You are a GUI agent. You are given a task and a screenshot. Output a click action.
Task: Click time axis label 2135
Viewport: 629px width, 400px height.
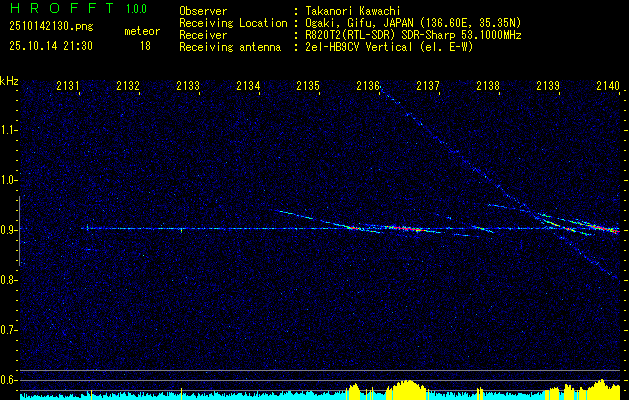308,85
